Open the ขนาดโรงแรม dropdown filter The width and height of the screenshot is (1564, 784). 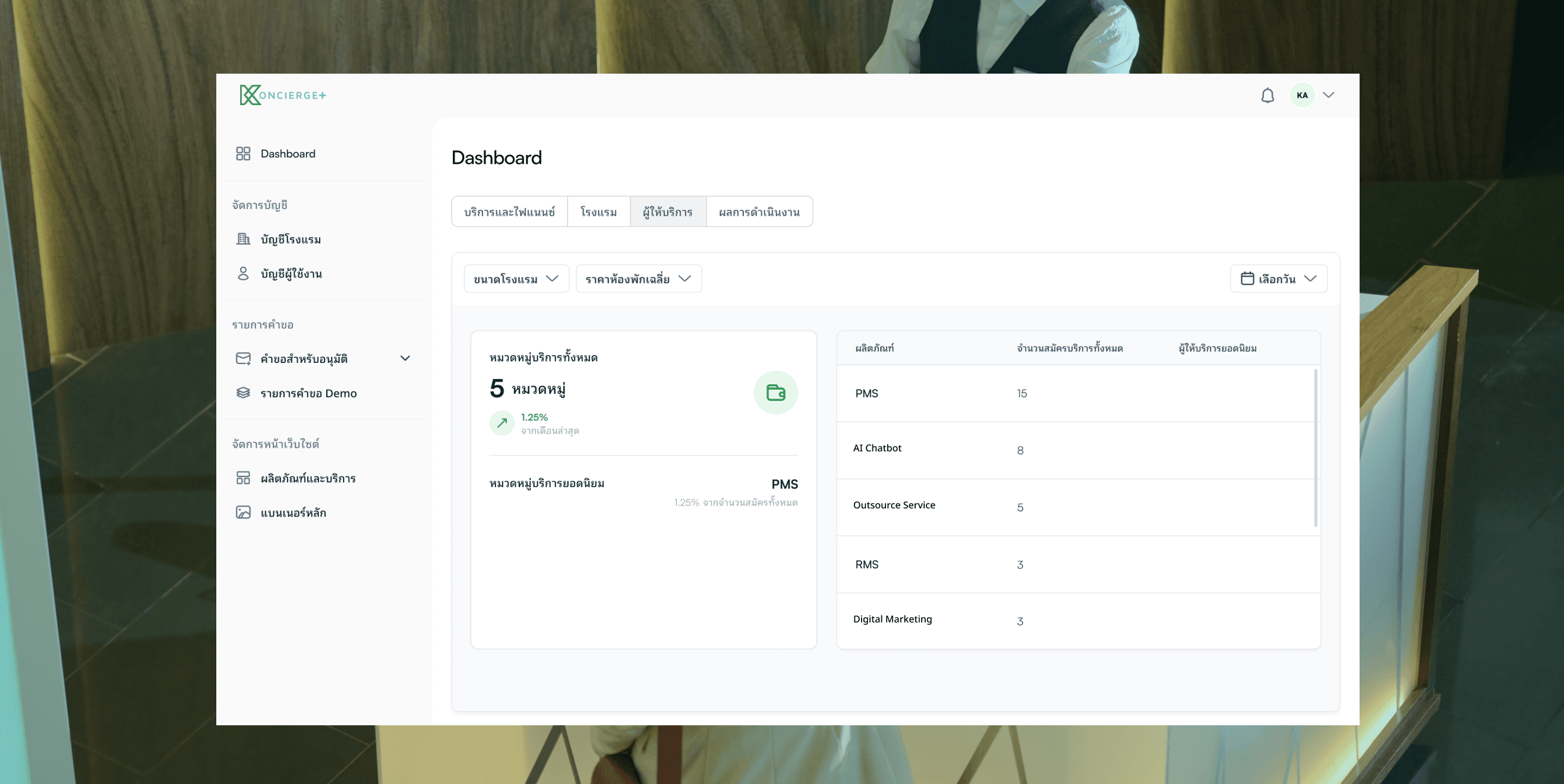[516, 279]
